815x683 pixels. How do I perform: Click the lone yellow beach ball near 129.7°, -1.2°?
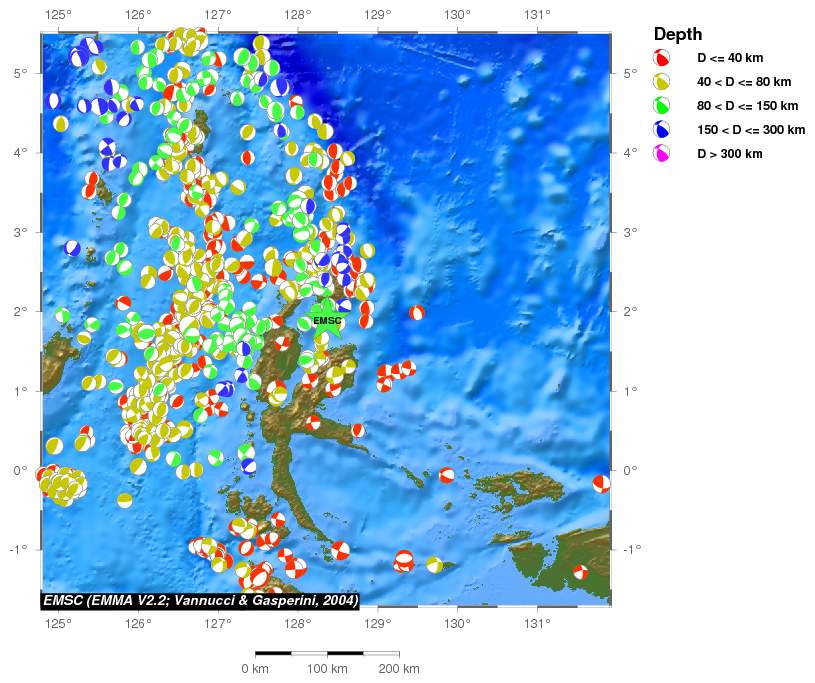435,564
